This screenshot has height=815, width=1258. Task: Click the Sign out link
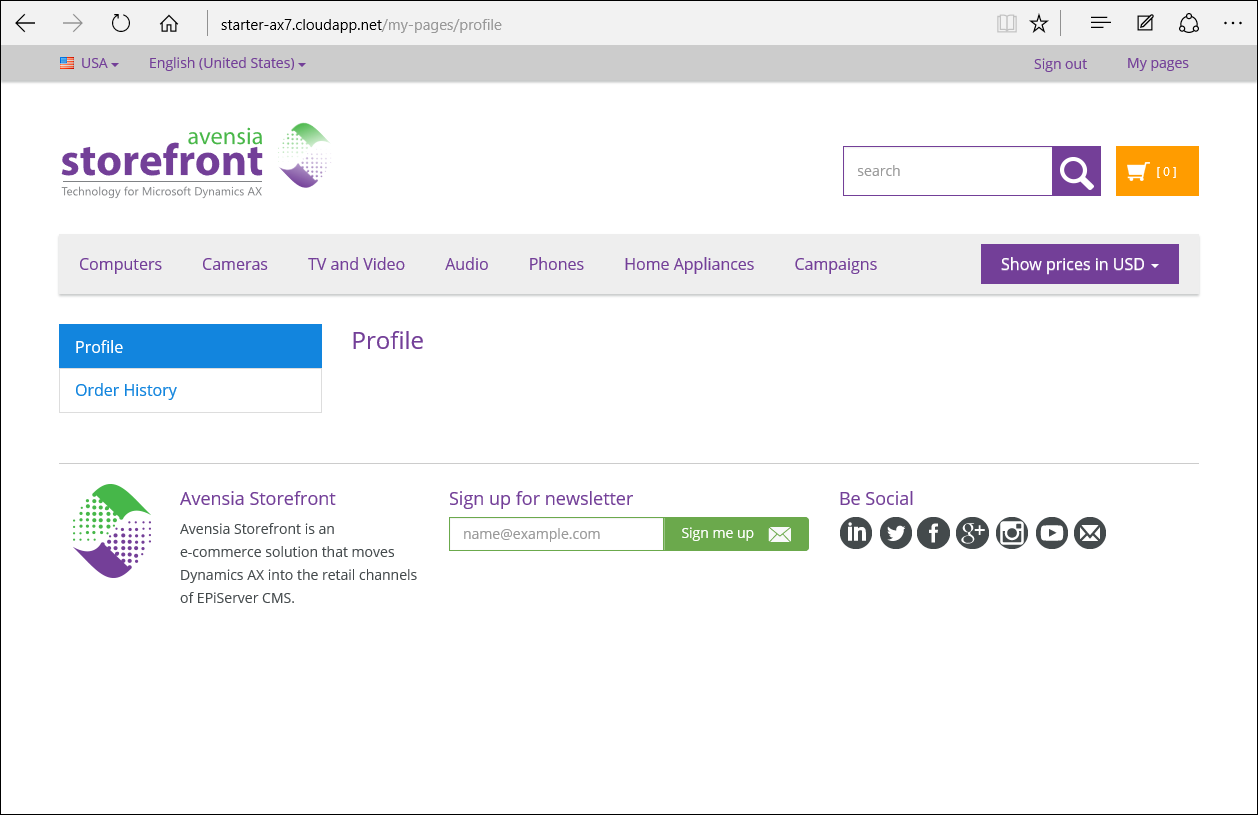[x=1060, y=64]
